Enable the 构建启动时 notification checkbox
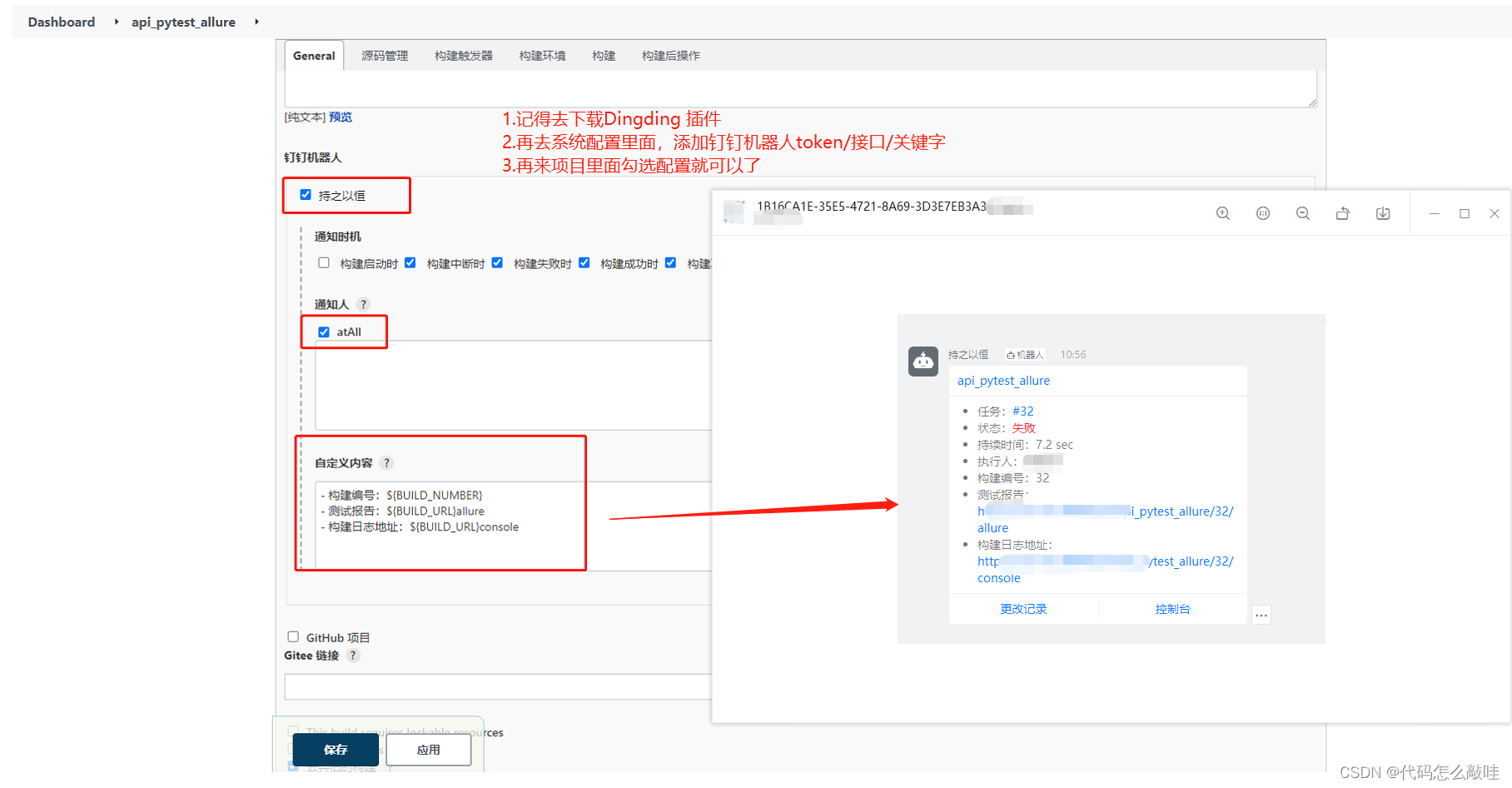The width and height of the screenshot is (1512, 788). [324, 263]
